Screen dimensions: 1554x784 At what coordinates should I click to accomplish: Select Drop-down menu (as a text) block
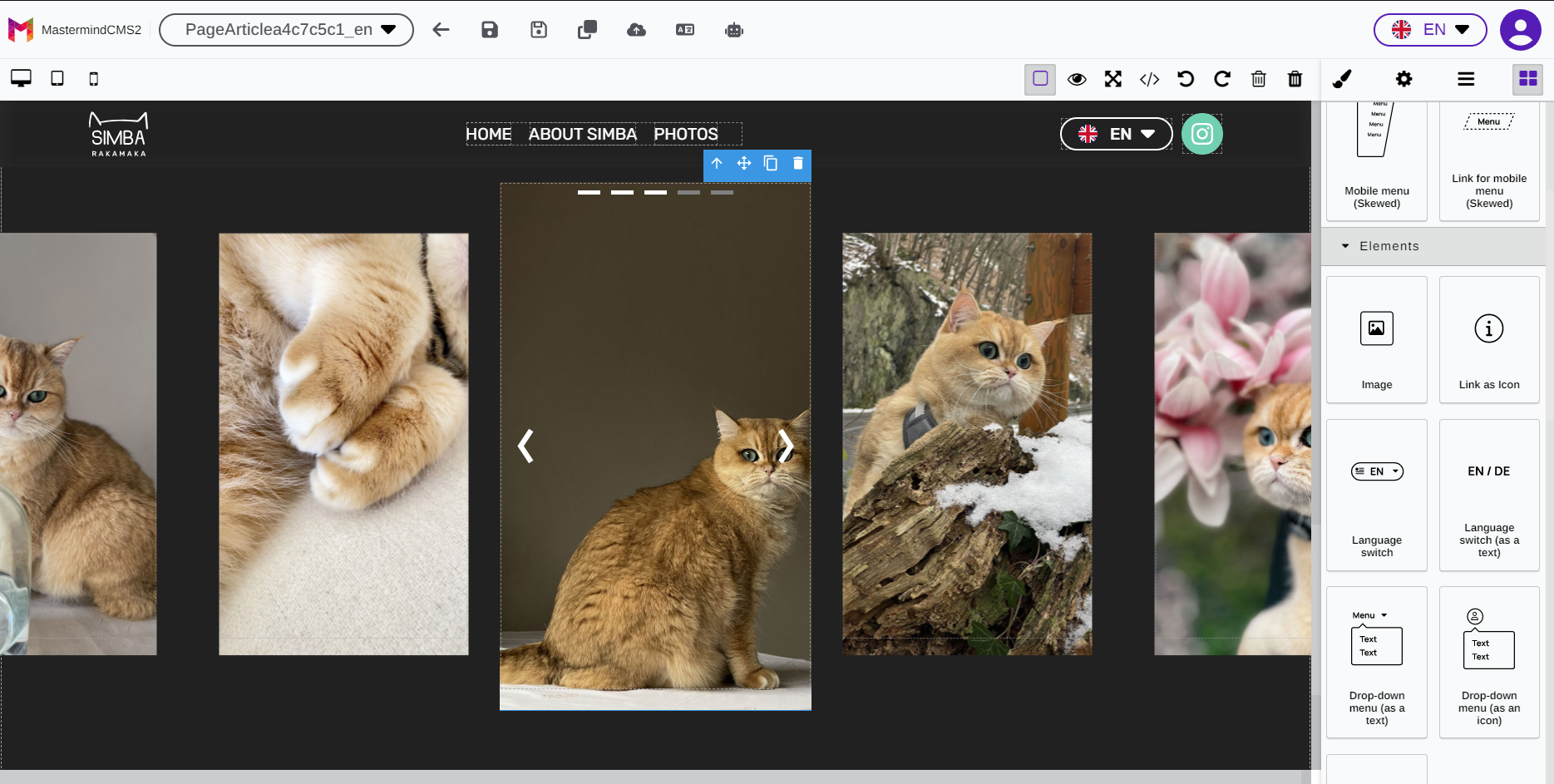pyautogui.click(x=1377, y=663)
